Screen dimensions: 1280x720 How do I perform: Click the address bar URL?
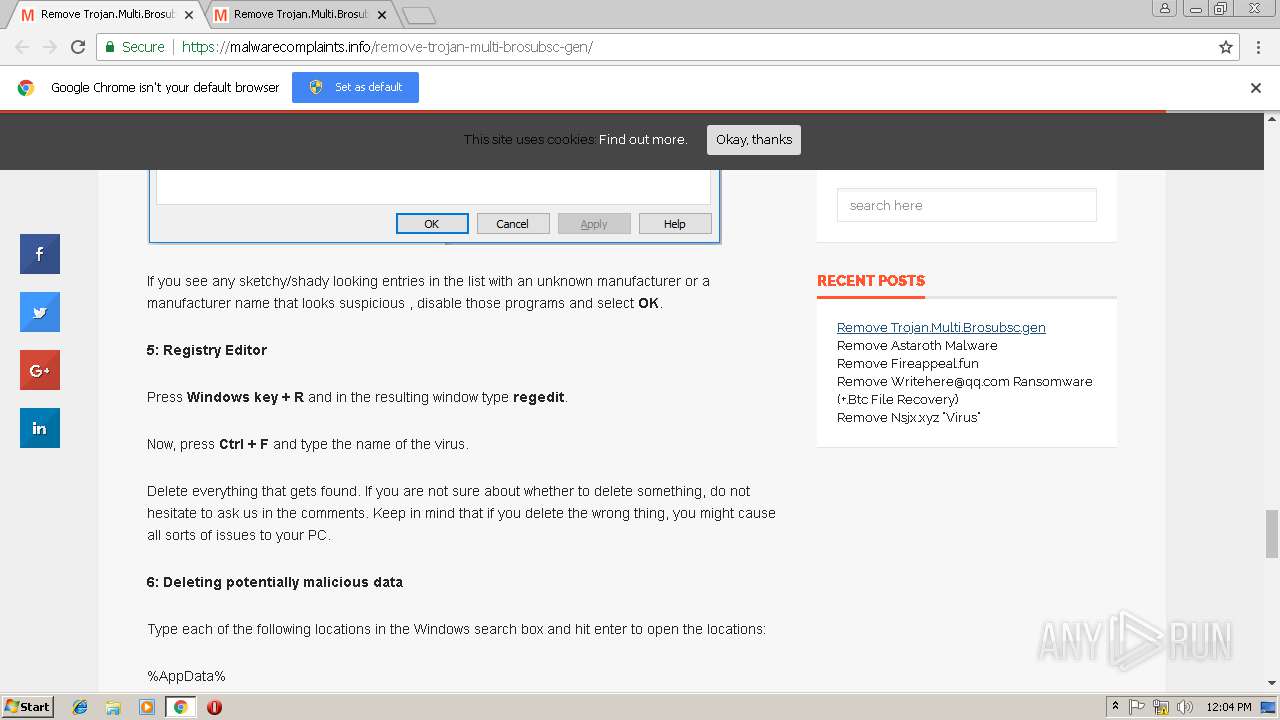point(386,47)
